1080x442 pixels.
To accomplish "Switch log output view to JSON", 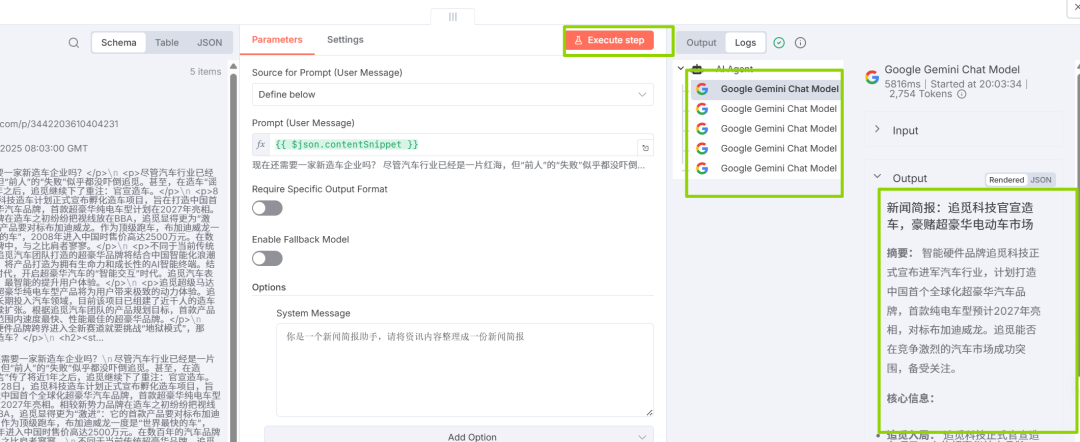I will pos(1041,180).
